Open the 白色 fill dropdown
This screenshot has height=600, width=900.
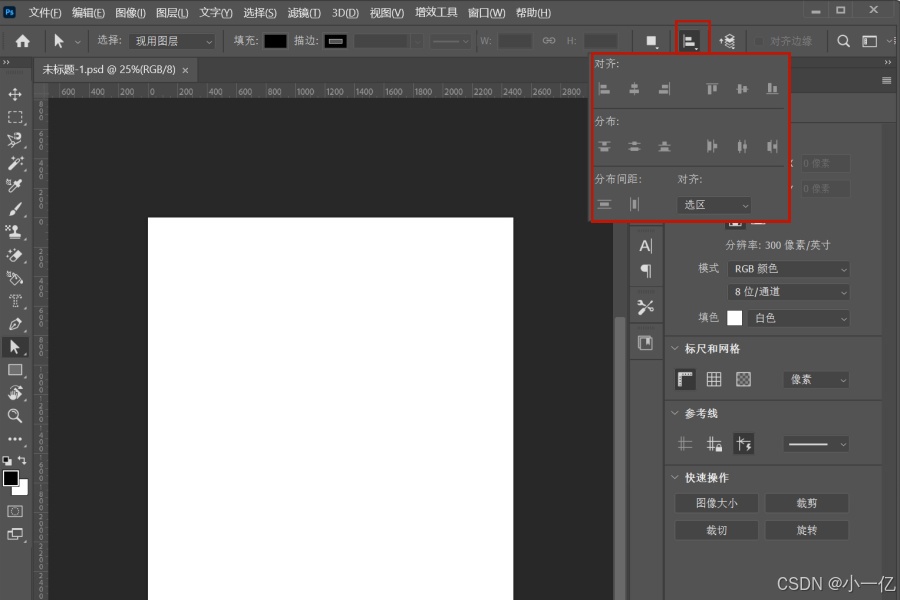[798, 318]
